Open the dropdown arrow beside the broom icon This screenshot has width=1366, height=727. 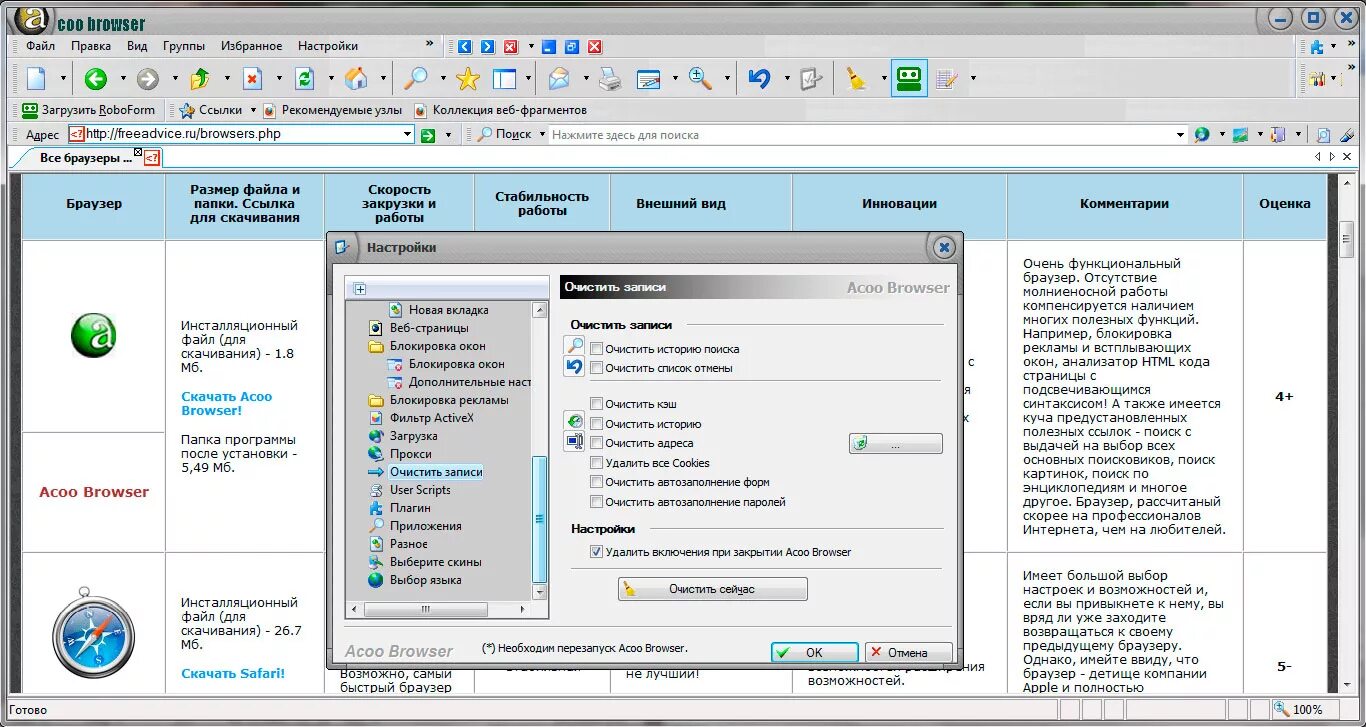[x=884, y=79]
